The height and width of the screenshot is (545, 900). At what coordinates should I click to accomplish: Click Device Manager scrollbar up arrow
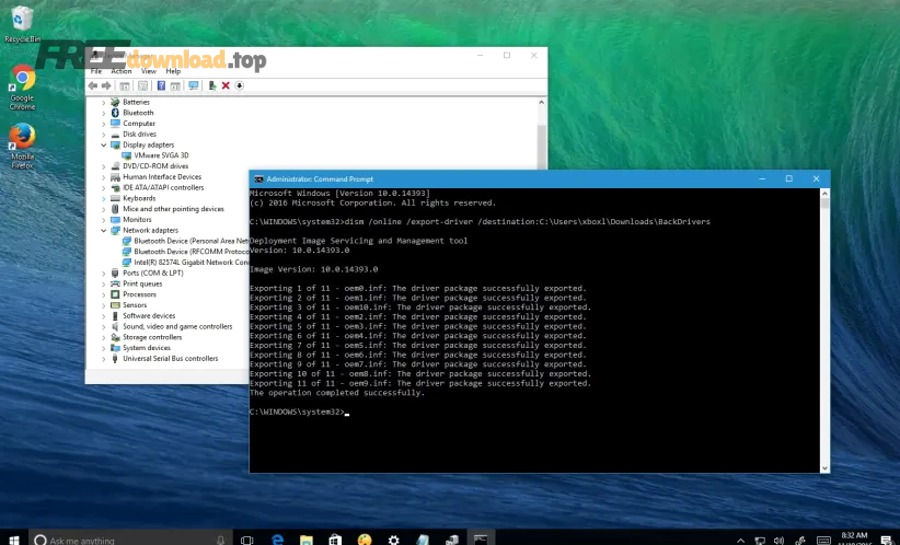[541, 102]
